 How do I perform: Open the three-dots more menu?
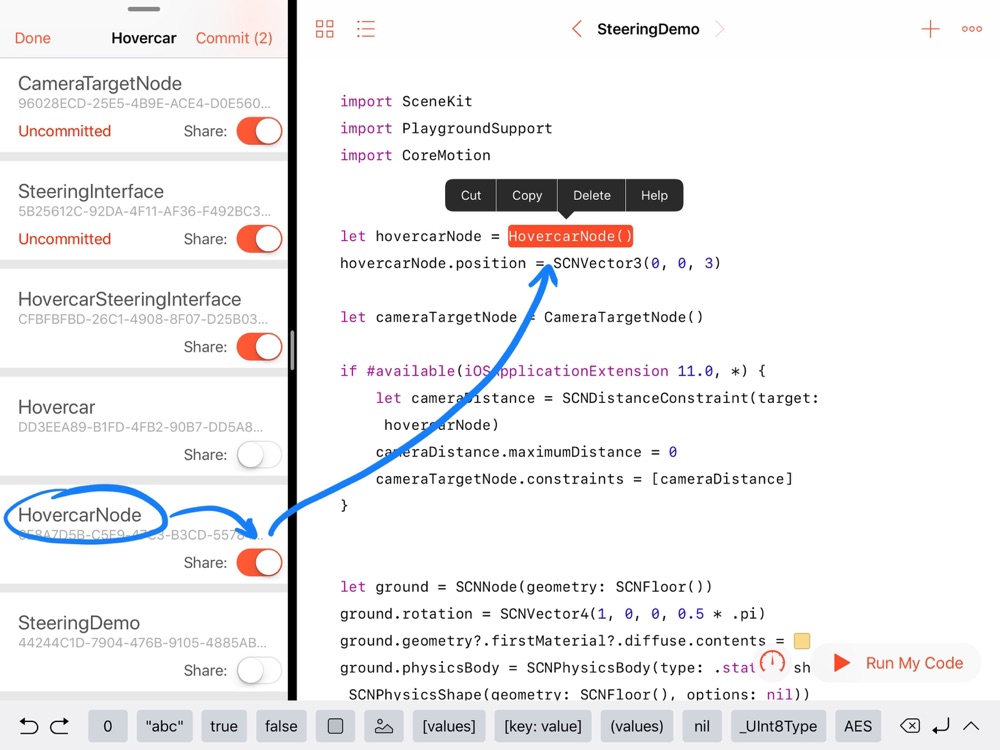click(x=971, y=29)
